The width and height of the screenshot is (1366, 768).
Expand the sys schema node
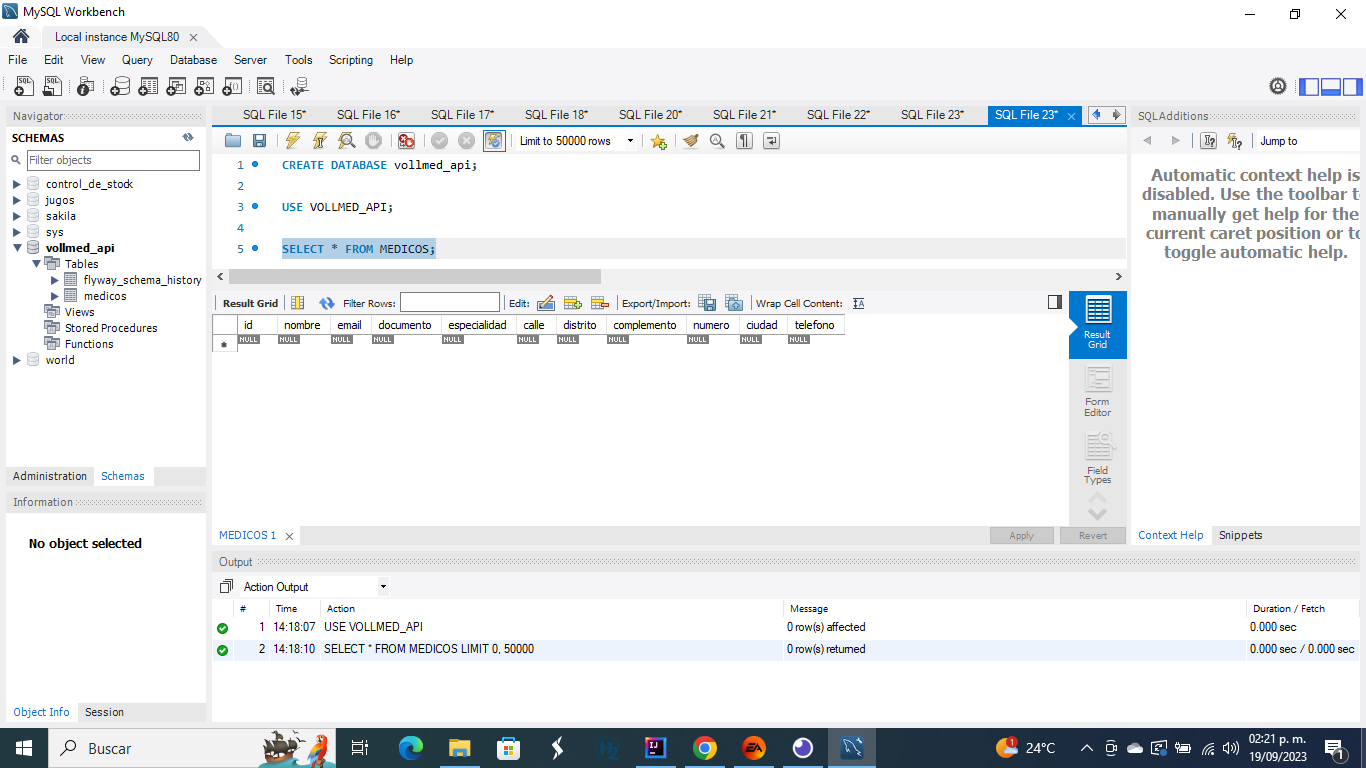17,232
